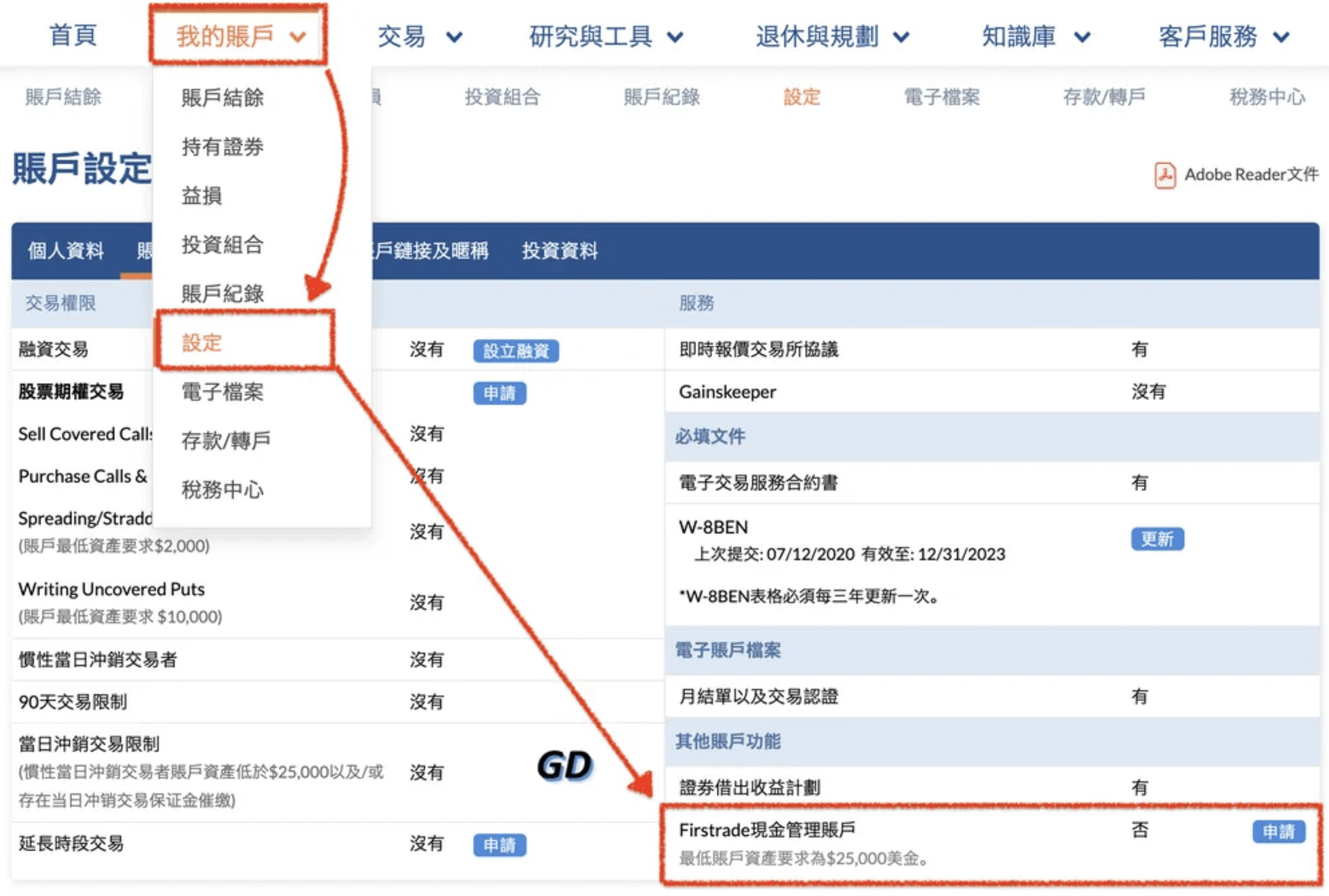Click 更新 button for W-8BEN
The width and height of the screenshot is (1329, 896).
[x=1157, y=539]
